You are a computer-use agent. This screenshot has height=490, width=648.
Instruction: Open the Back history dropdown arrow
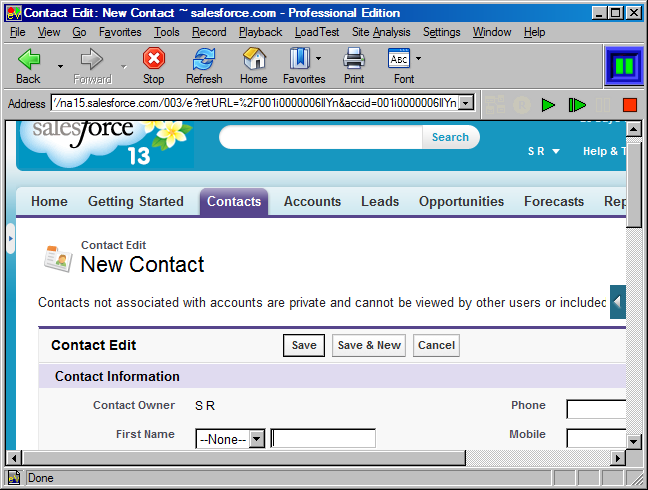(60, 67)
